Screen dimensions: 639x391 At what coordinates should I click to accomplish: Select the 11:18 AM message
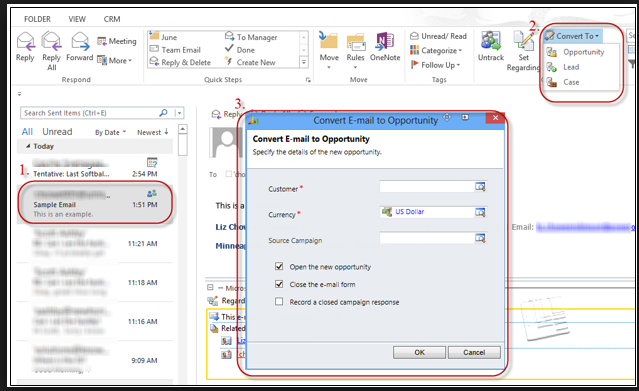tap(95, 282)
